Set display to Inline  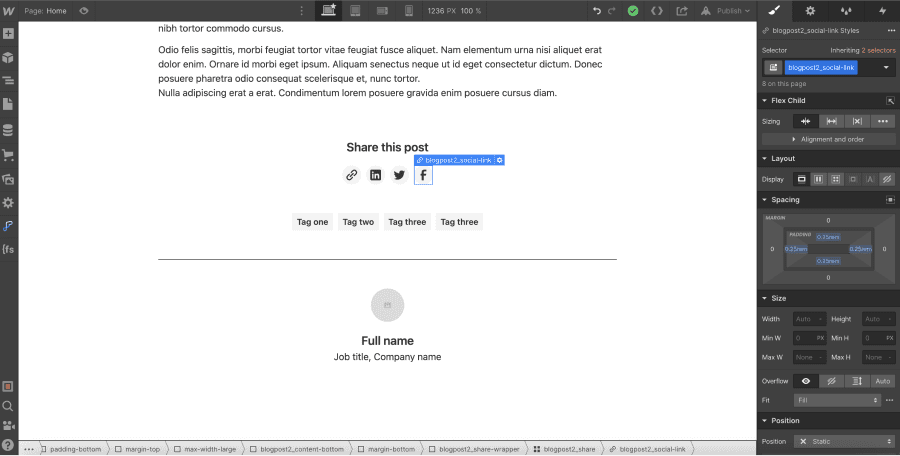click(x=870, y=179)
